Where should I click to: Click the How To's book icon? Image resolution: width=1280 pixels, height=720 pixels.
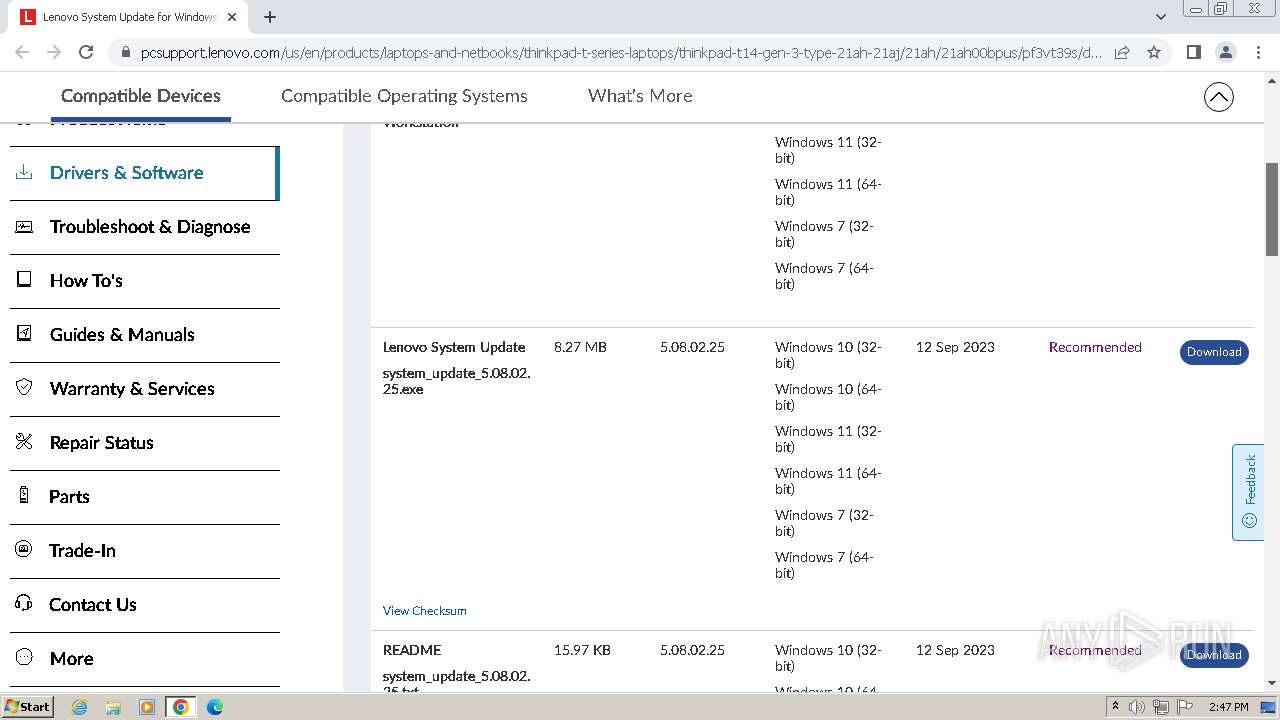(x=24, y=280)
